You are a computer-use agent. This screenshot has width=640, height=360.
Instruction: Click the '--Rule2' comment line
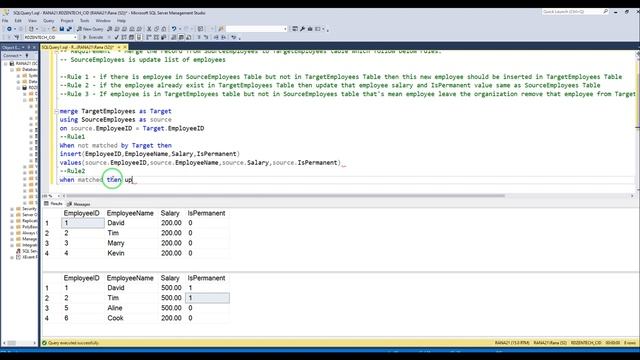point(72,171)
